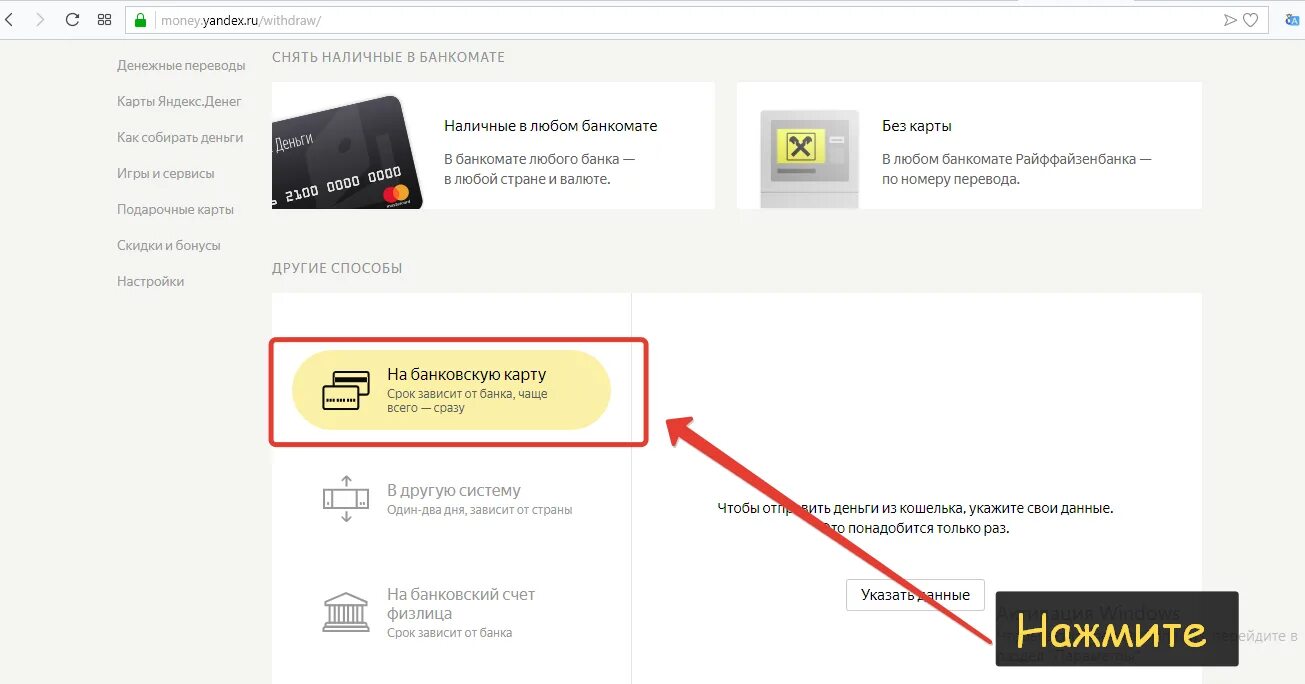
Task: Bookmark page with the heart icon
Action: (x=1250, y=20)
